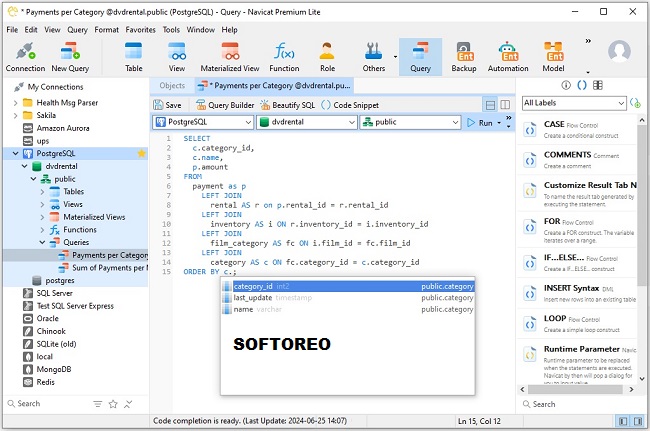Open the Backup toolbar icon
This screenshot has width=650, height=431.
click(463, 57)
